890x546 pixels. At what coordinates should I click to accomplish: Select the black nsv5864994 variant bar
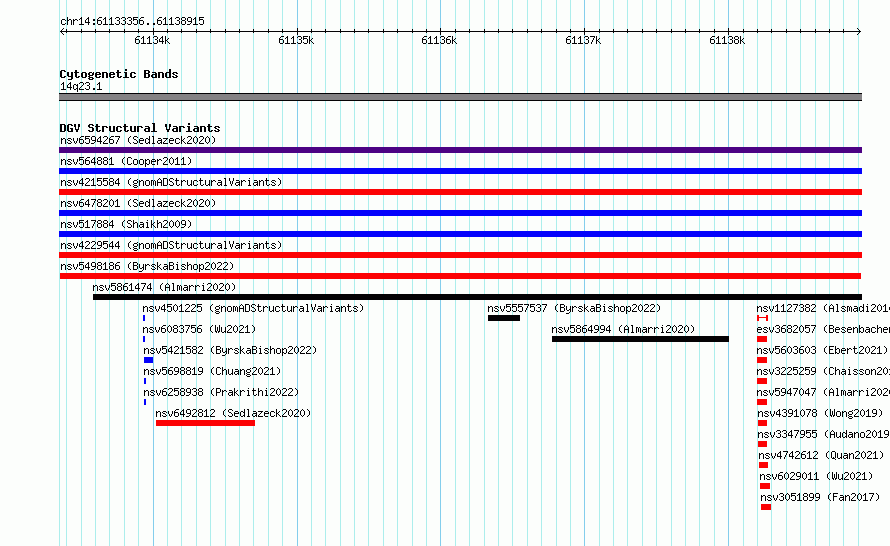click(640, 339)
